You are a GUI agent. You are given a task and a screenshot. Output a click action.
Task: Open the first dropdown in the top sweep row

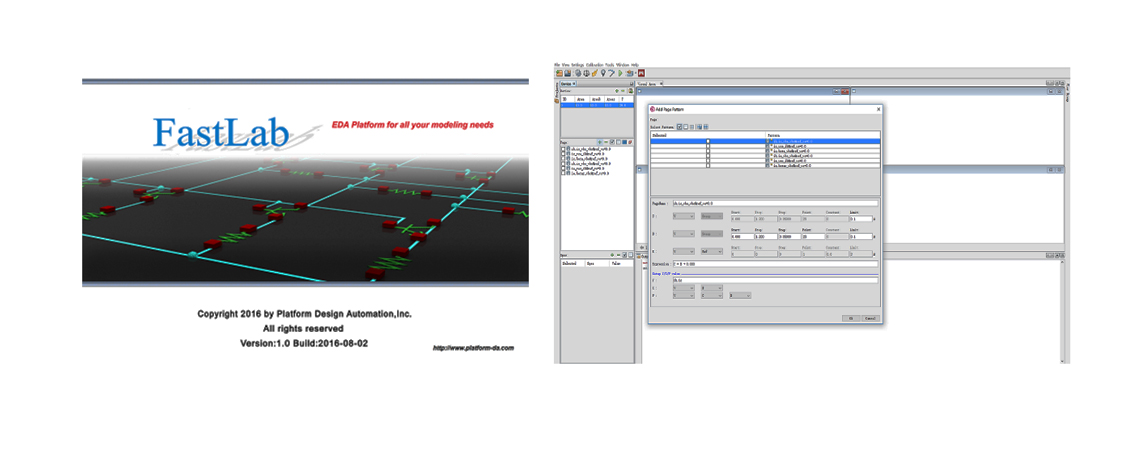683,216
